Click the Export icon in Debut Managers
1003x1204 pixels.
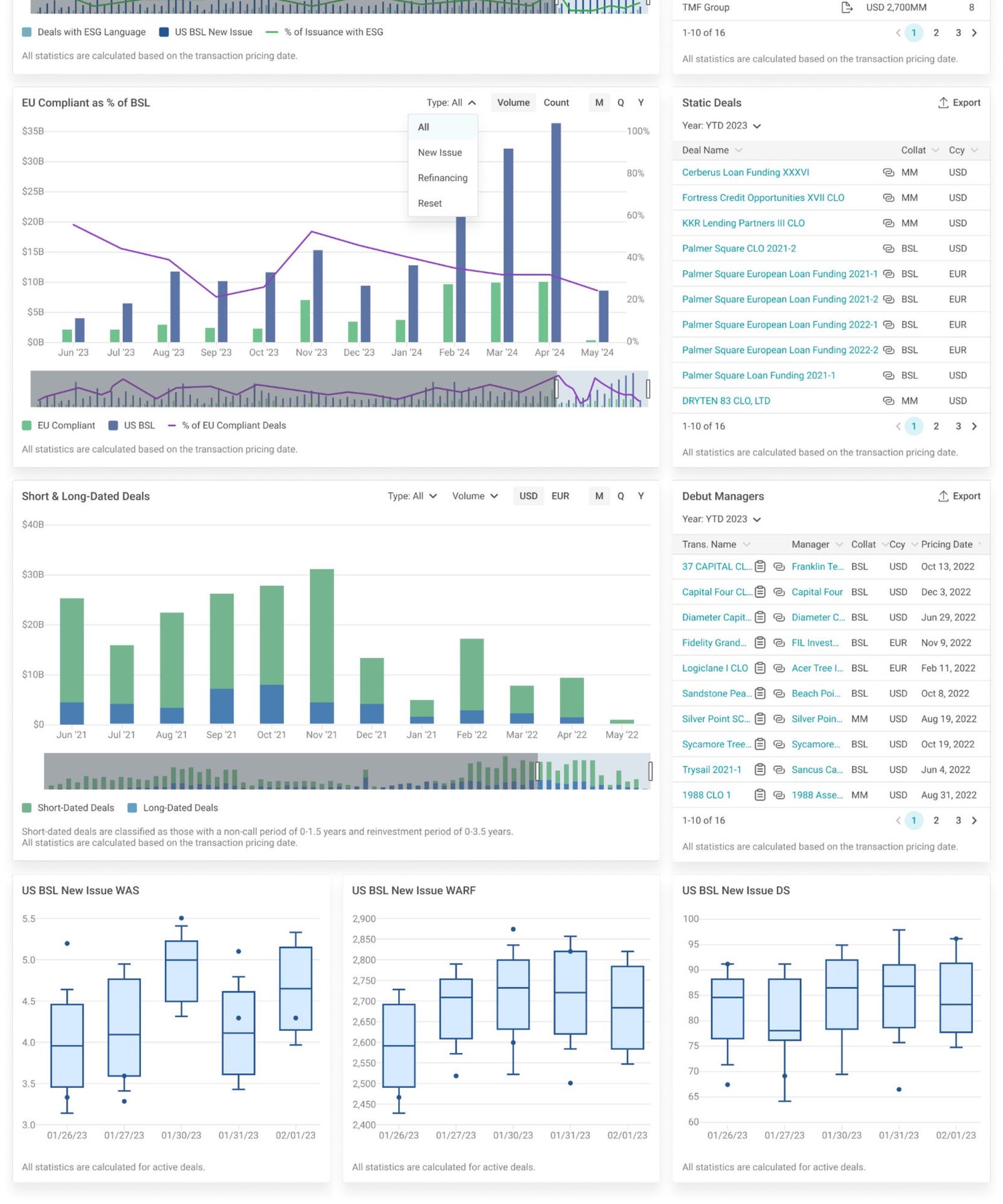pos(943,496)
